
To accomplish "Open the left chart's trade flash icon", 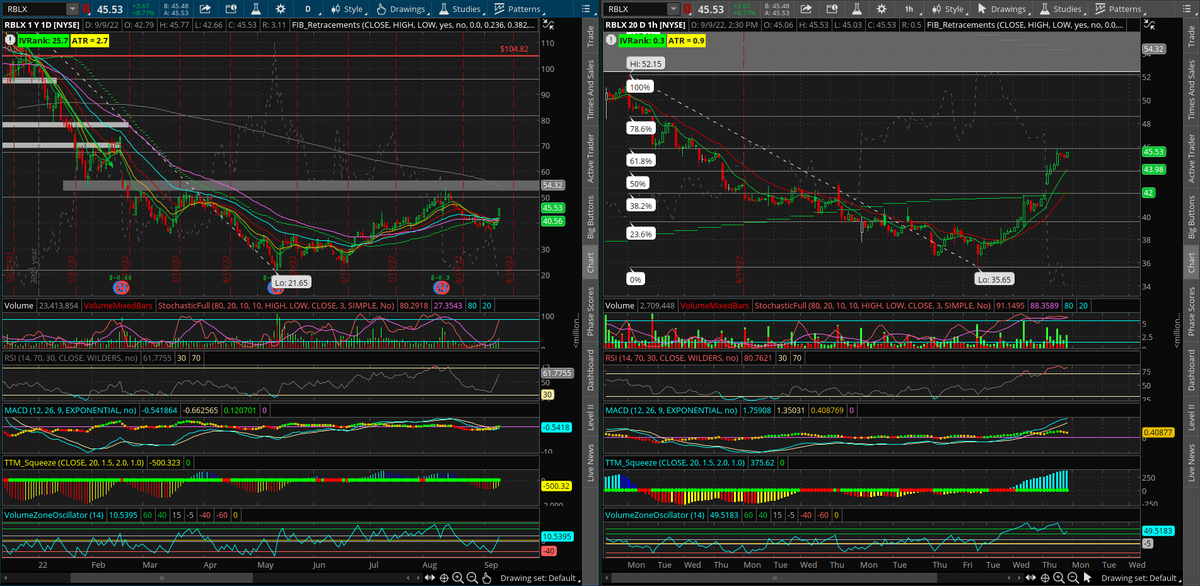I will 231,9.
